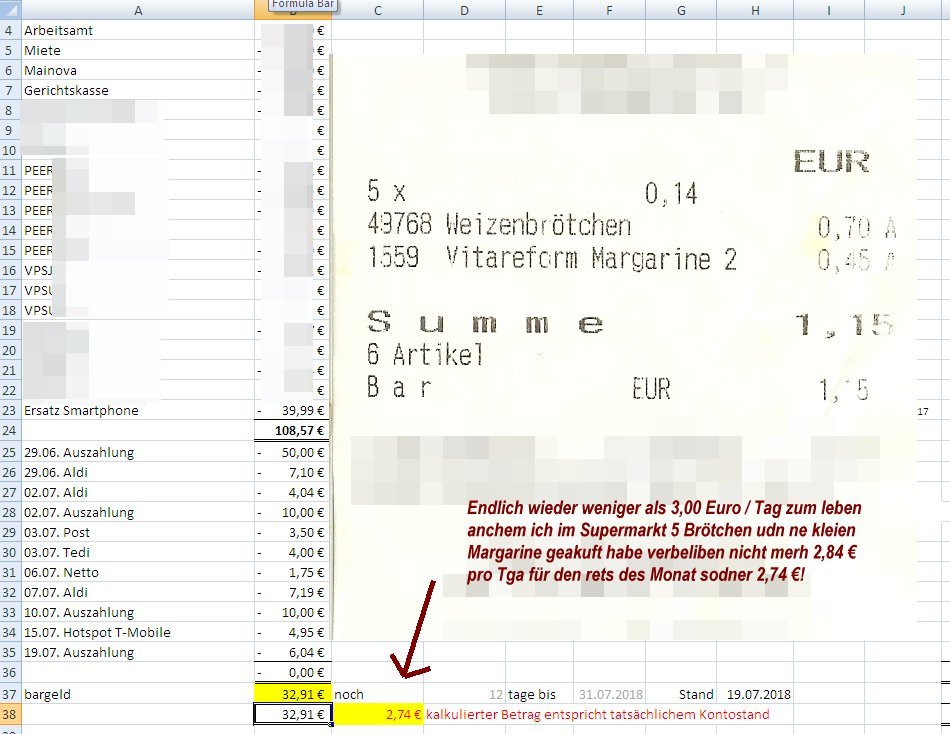This screenshot has height=734, width=950.
Task: Click column H header
Action: click(x=754, y=10)
